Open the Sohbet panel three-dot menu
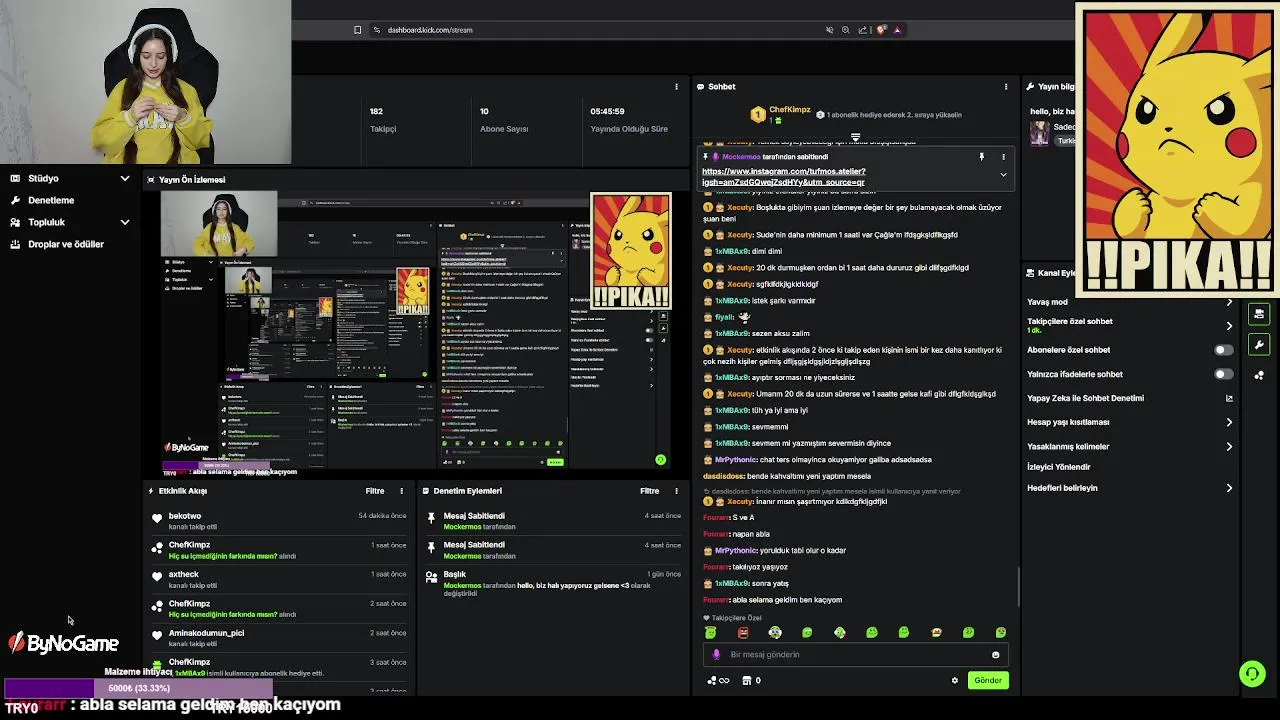Screen dimensions: 1280x720 point(1005,87)
